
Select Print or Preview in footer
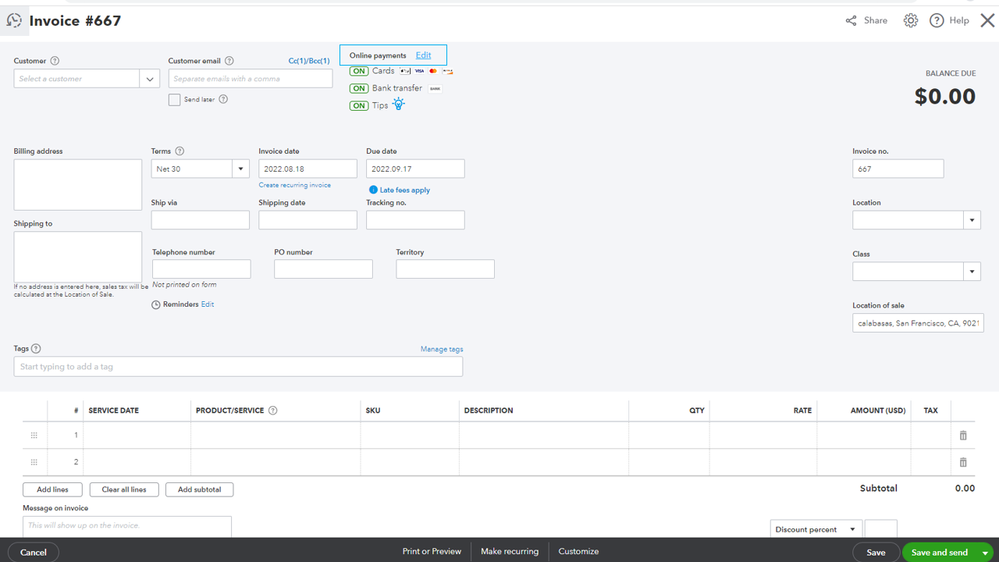coord(431,552)
